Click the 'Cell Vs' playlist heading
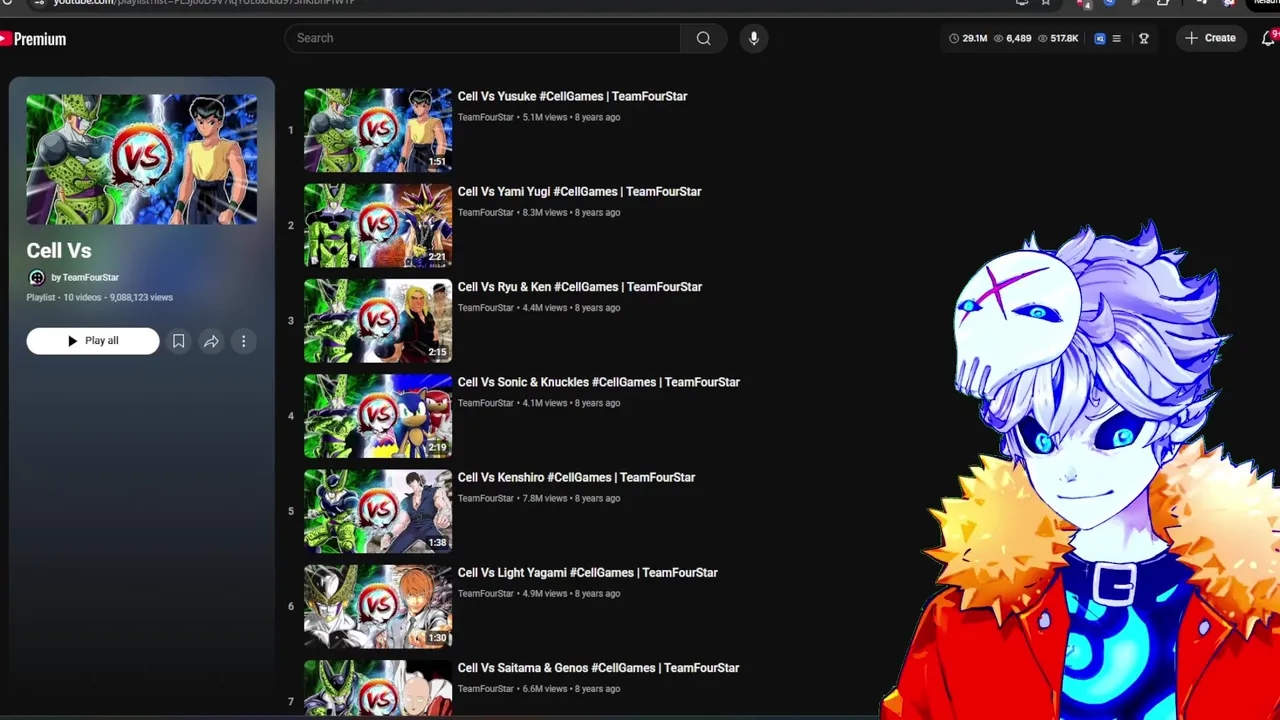This screenshot has width=1280, height=720. [59, 251]
